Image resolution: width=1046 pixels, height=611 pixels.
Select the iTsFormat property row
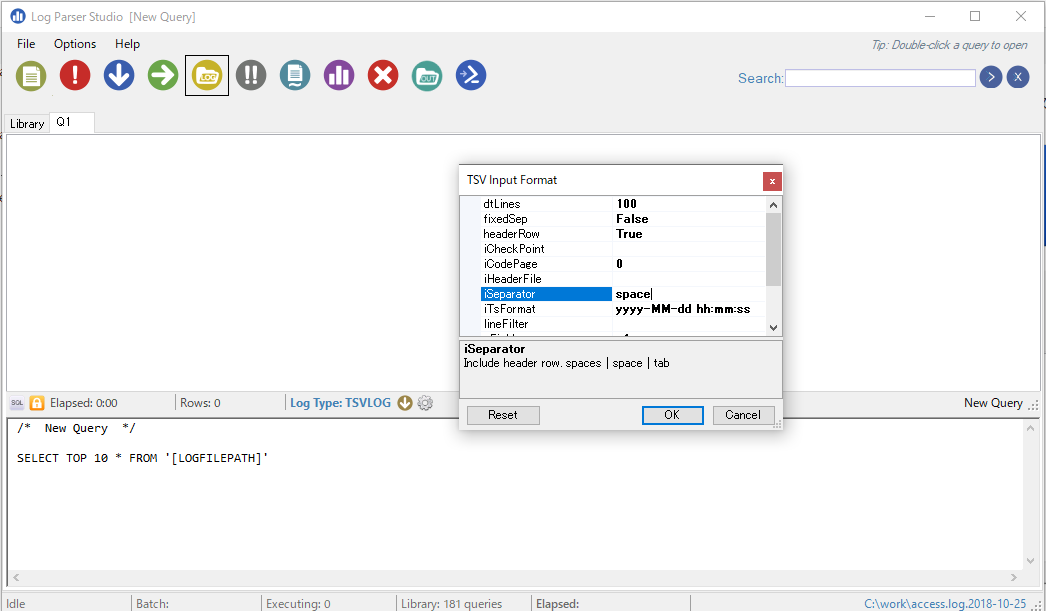point(622,309)
